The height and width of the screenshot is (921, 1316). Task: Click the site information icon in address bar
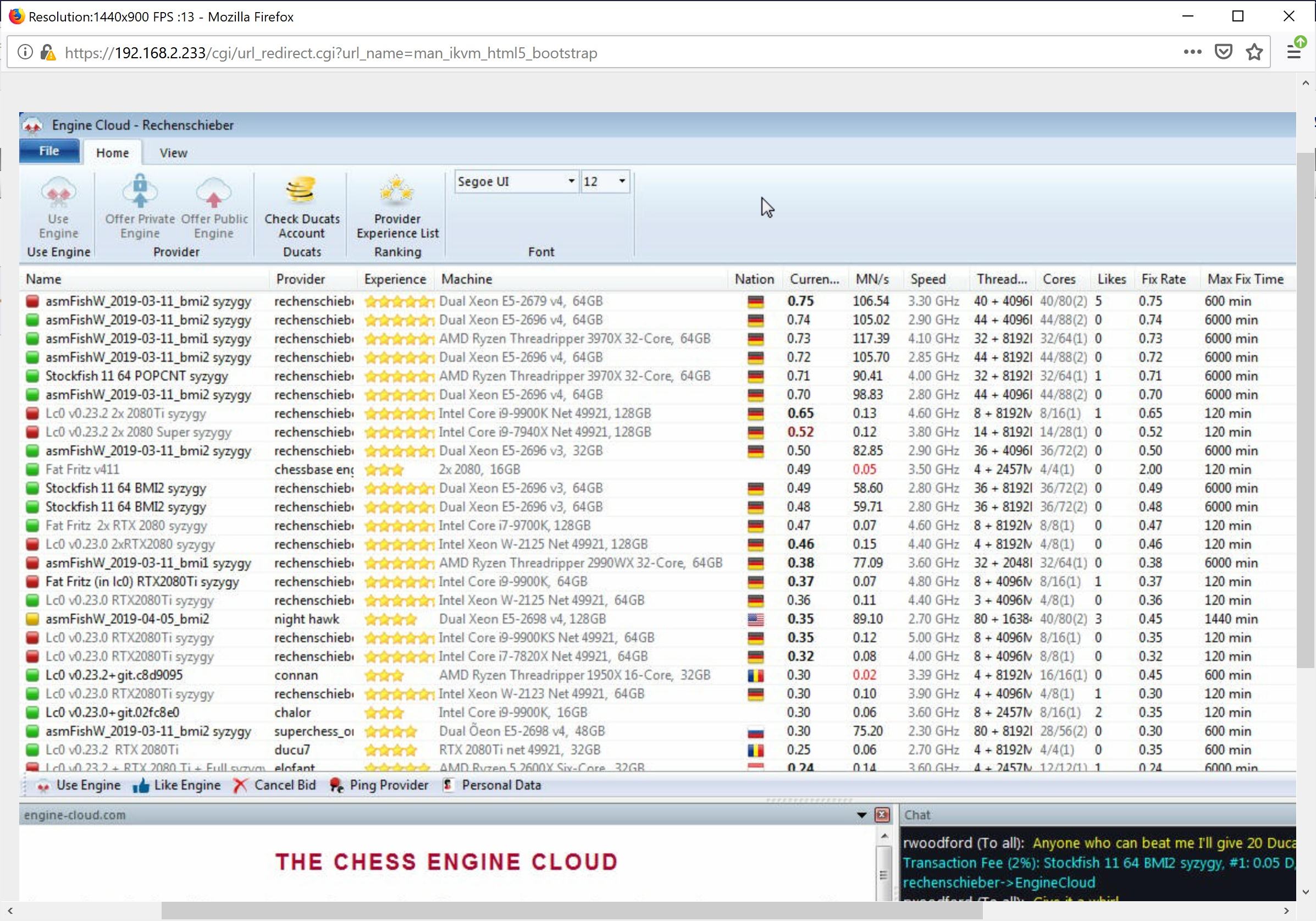[25, 52]
